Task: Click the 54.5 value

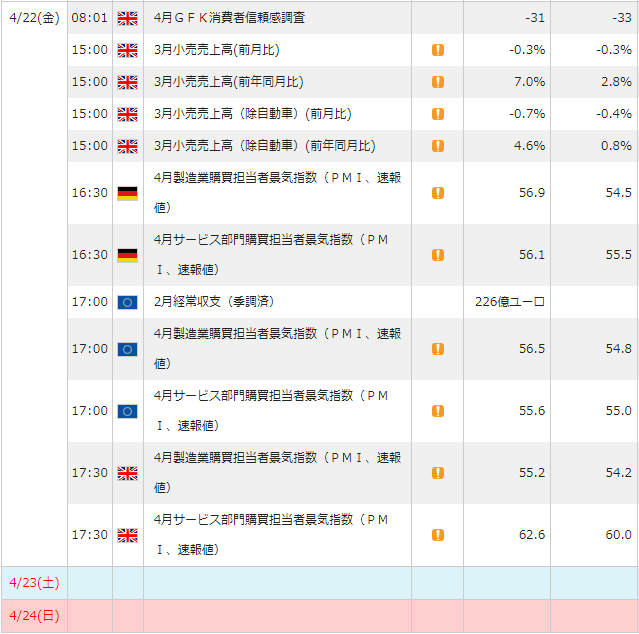Action: pyautogui.click(x=619, y=193)
